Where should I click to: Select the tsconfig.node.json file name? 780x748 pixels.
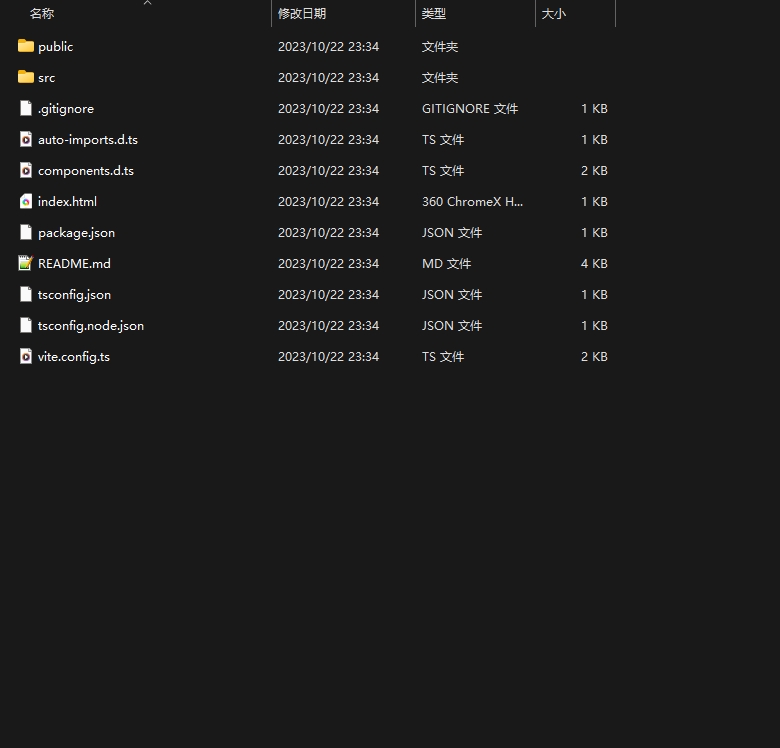pyautogui.click(x=91, y=326)
